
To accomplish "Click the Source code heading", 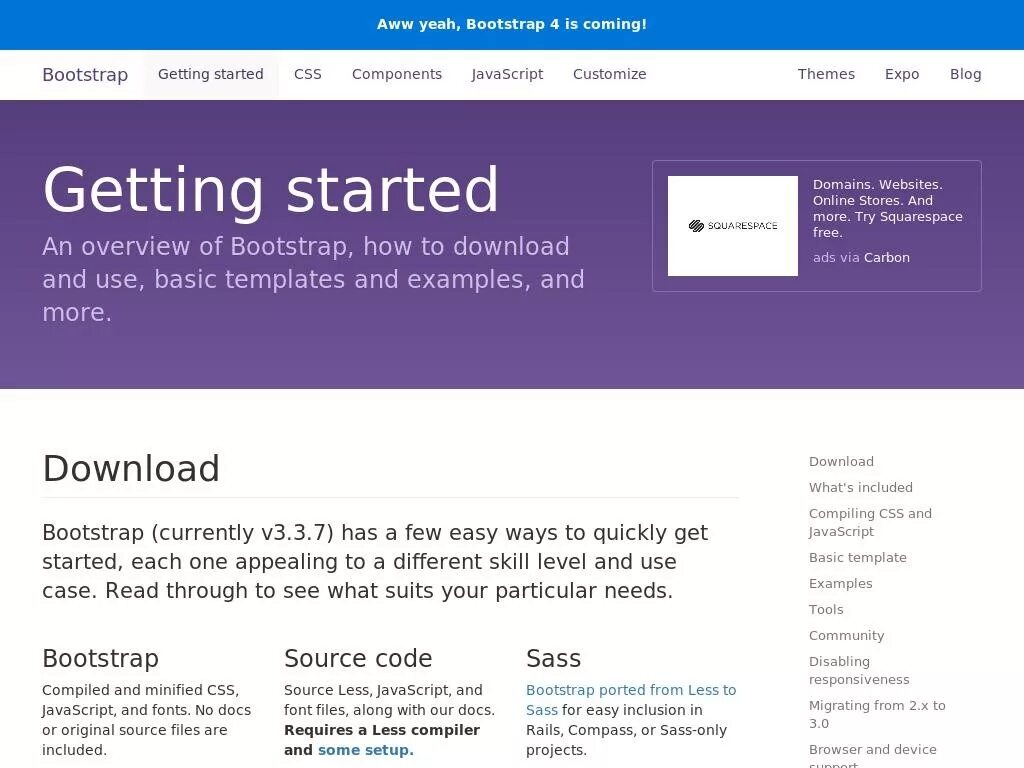I will 358,658.
